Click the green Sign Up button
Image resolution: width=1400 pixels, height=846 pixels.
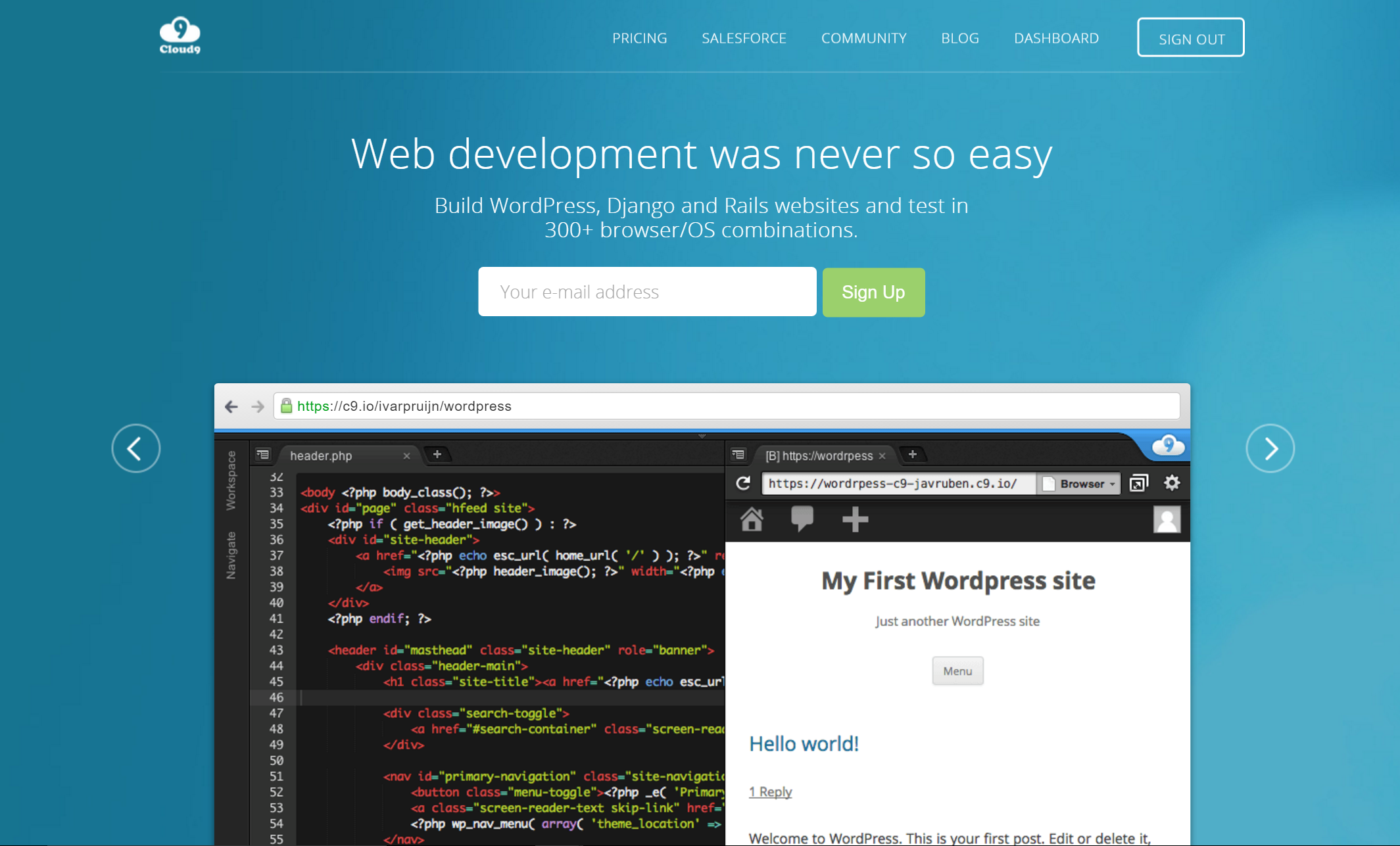873,292
